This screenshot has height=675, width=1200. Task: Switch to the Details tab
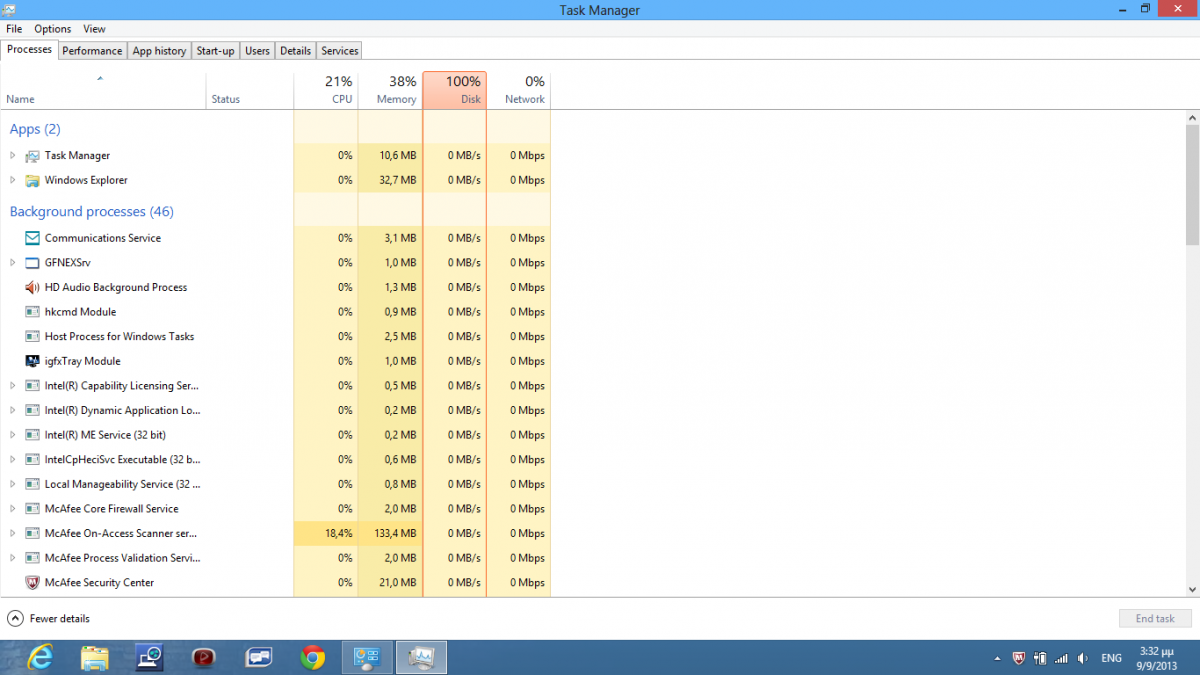point(295,51)
